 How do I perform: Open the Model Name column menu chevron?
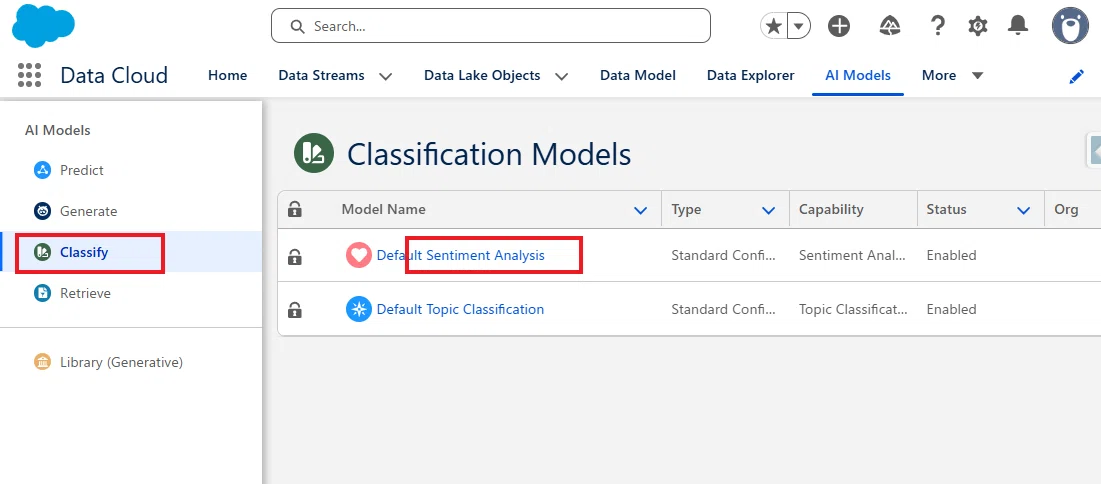click(640, 210)
